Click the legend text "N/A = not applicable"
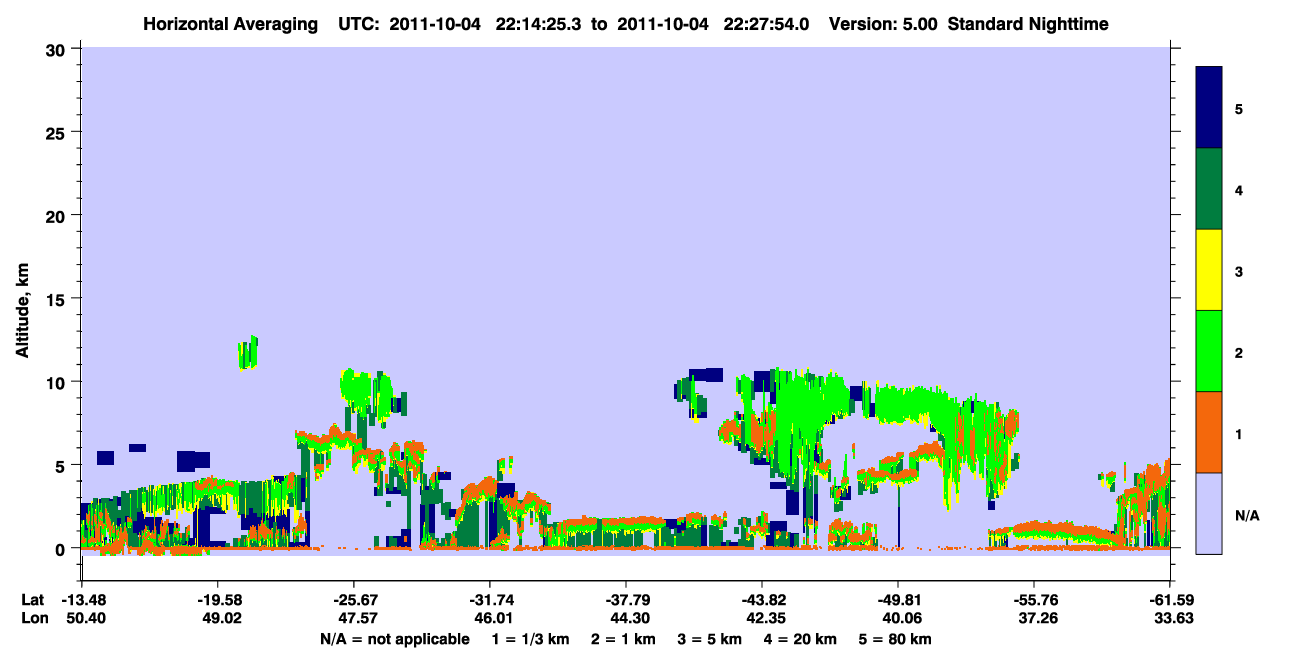This screenshot has width=1300, height=667. point(395,639)
